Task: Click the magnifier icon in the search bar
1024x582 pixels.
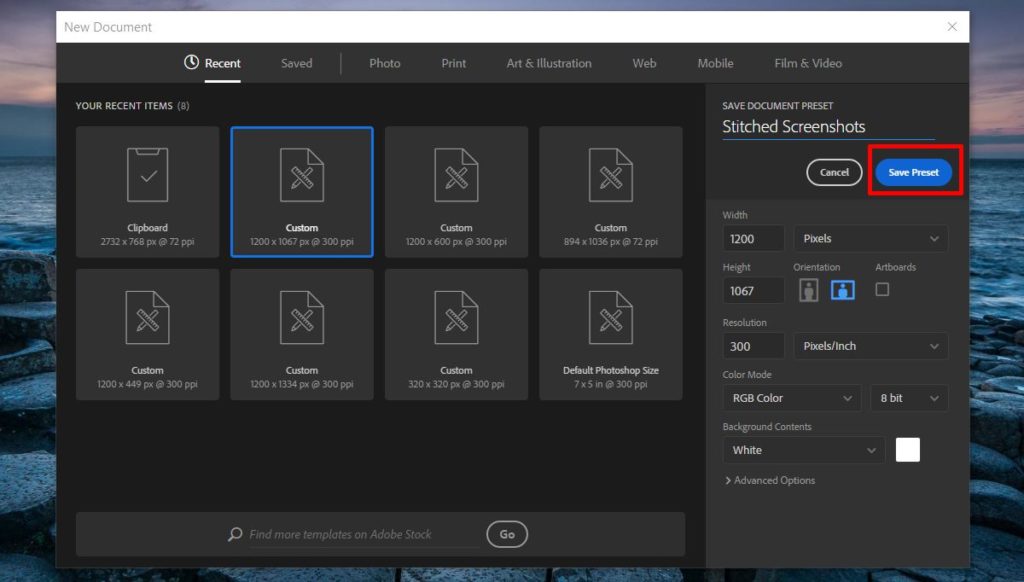Action: (233, 534)
